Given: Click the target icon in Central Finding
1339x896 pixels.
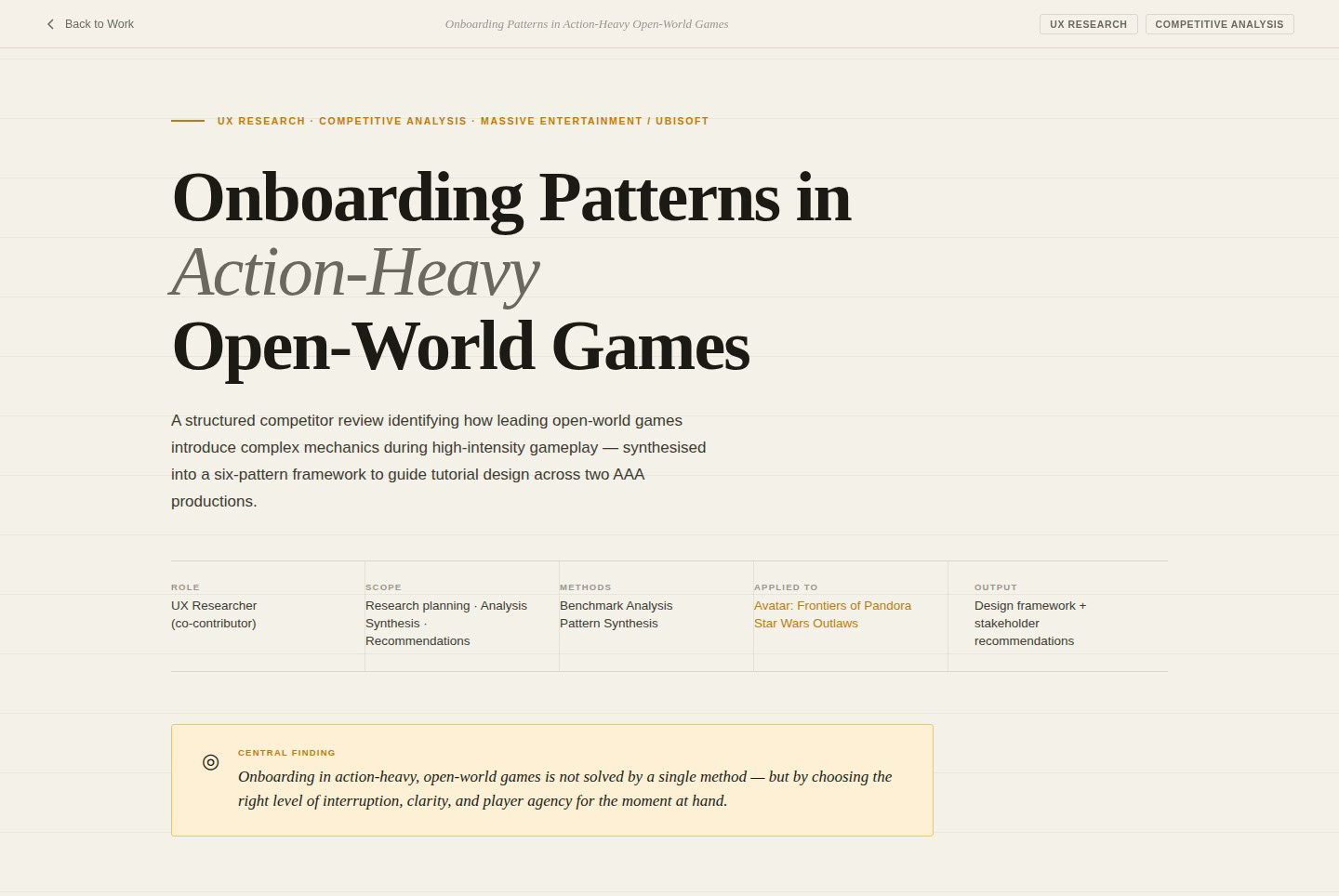Looking at the screenshot, I should [x=211, y=762].
